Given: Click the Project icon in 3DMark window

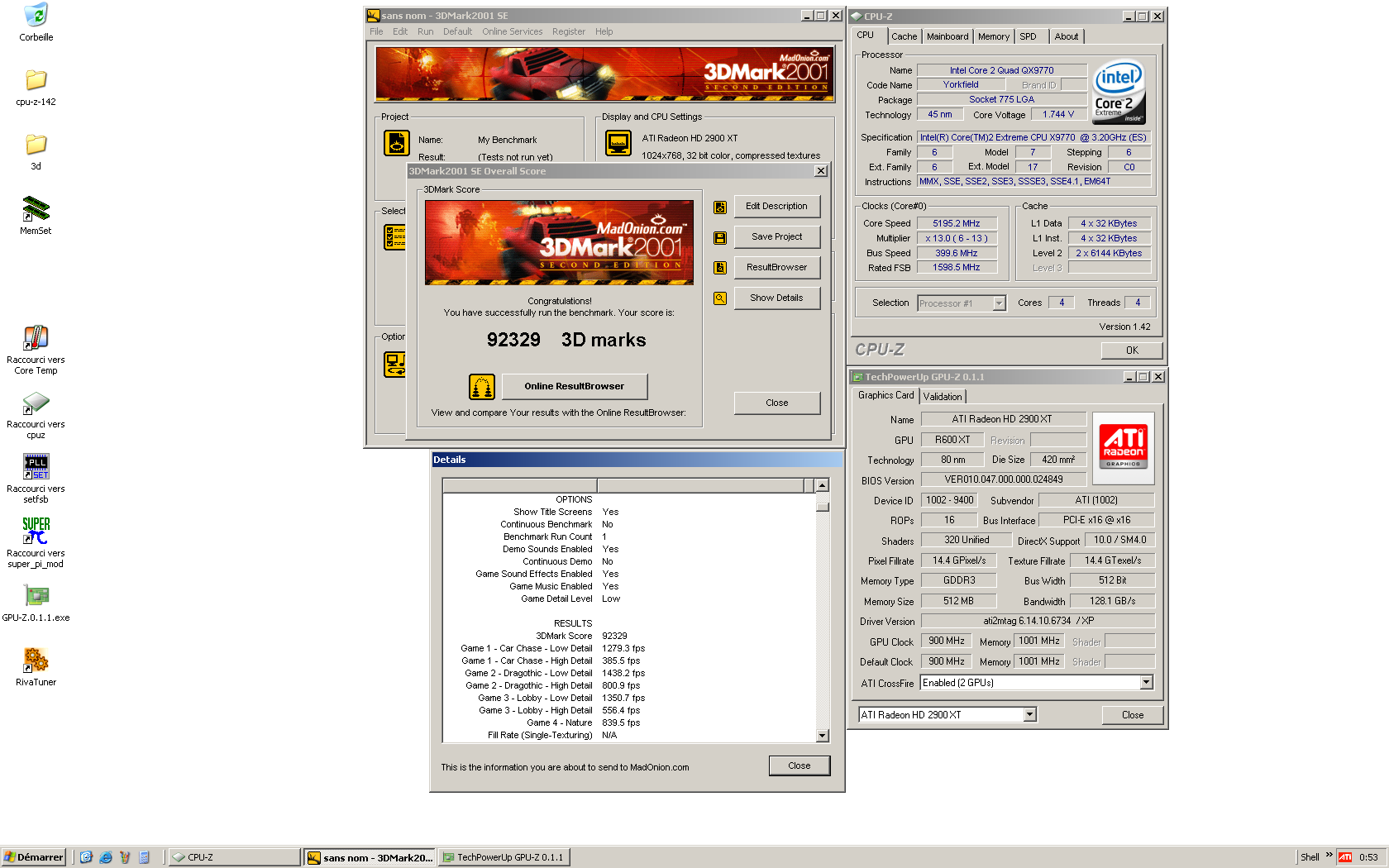Looking at the screenshot, I should pyautogui.click(x=397, y=143).
